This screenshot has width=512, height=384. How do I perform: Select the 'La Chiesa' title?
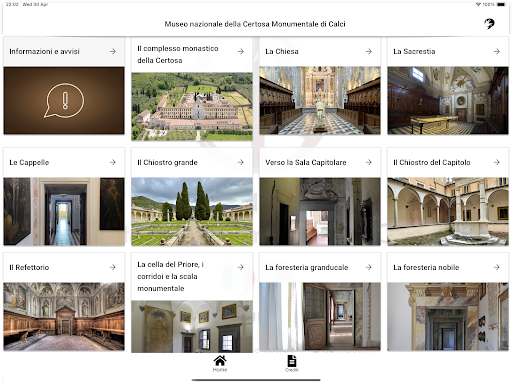pos(282,51)
